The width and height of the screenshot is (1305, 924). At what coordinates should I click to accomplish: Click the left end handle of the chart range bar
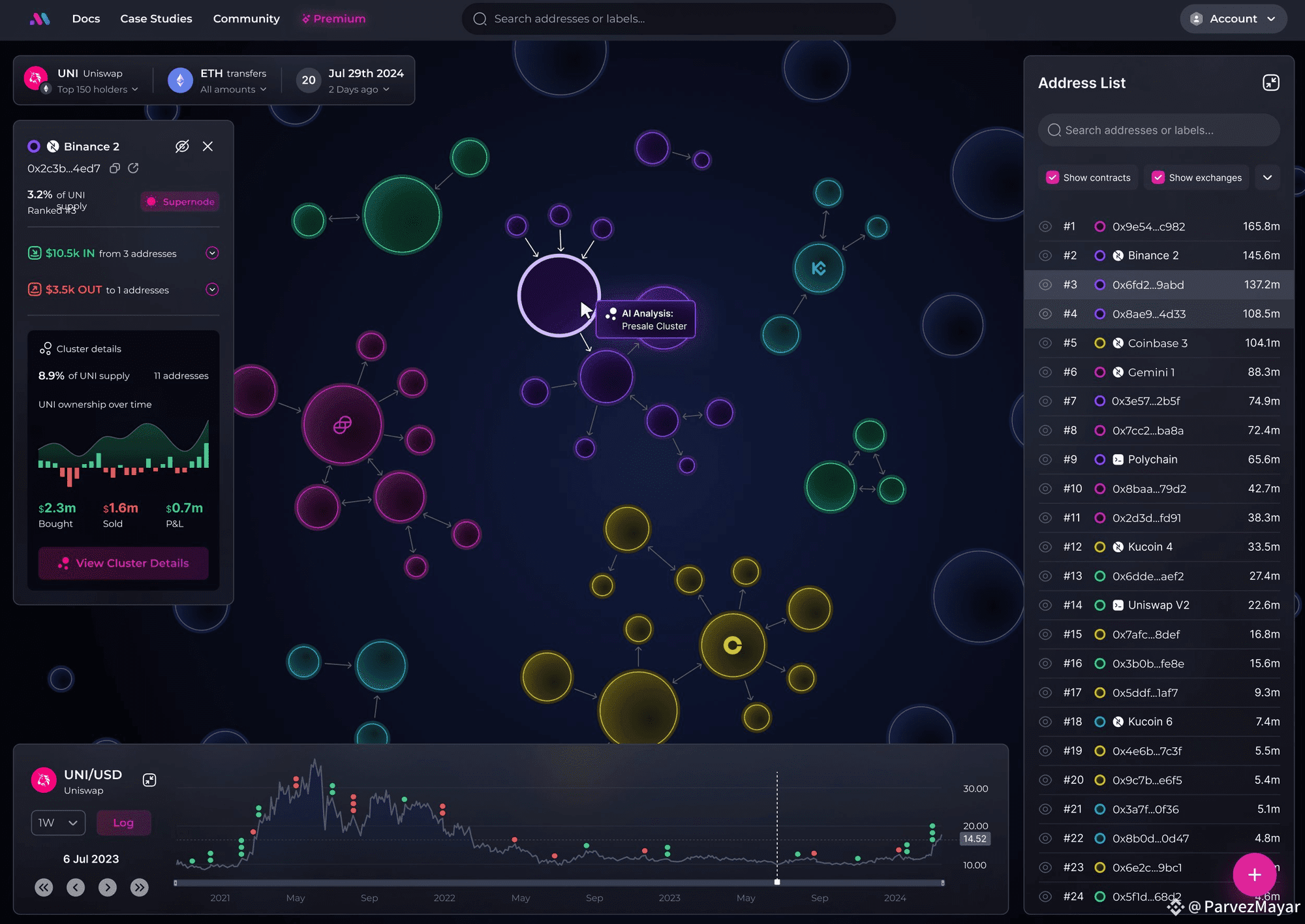pos(176,883)
